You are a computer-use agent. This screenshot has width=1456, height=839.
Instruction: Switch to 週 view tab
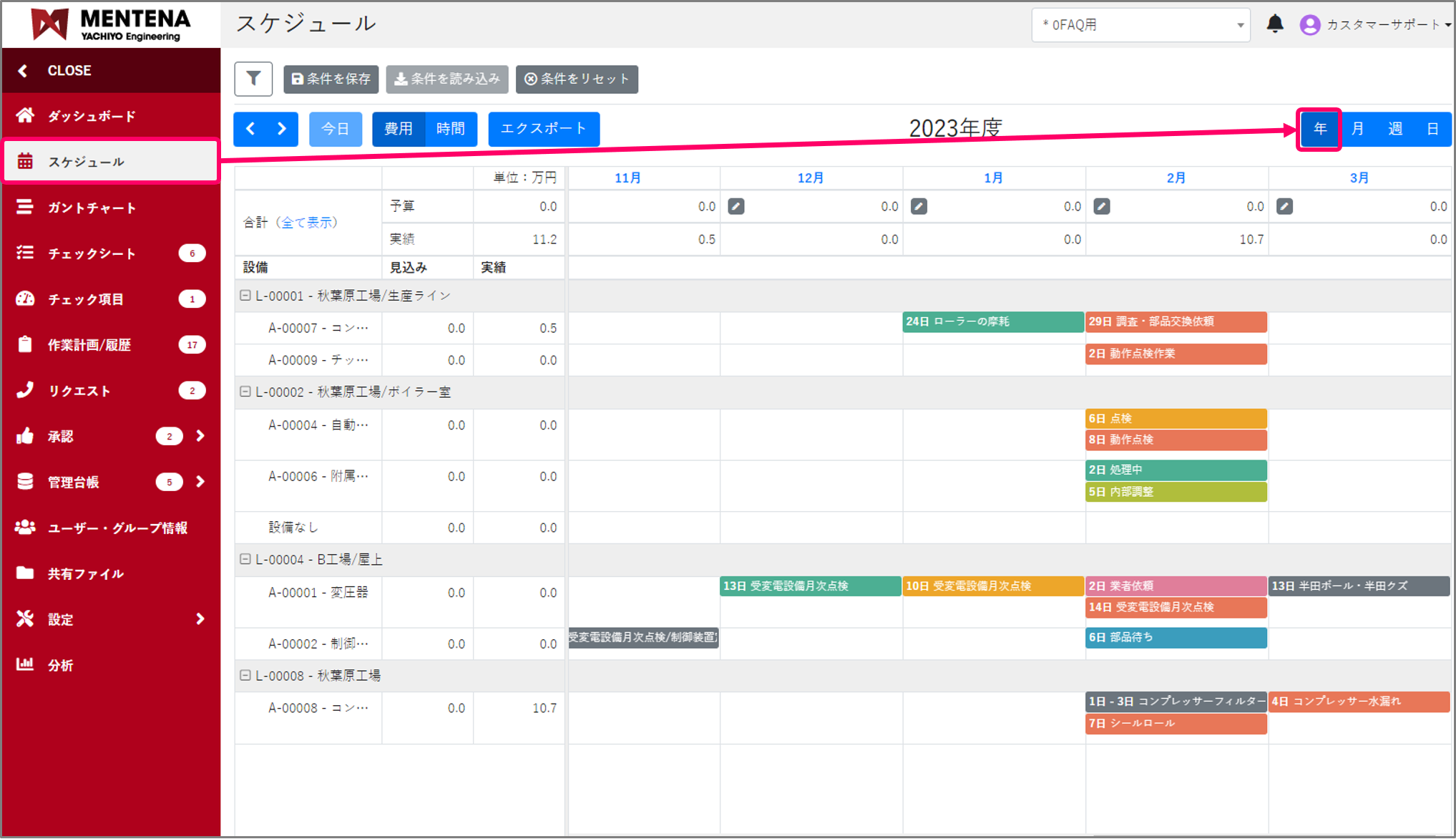(x=1395, y=129)
